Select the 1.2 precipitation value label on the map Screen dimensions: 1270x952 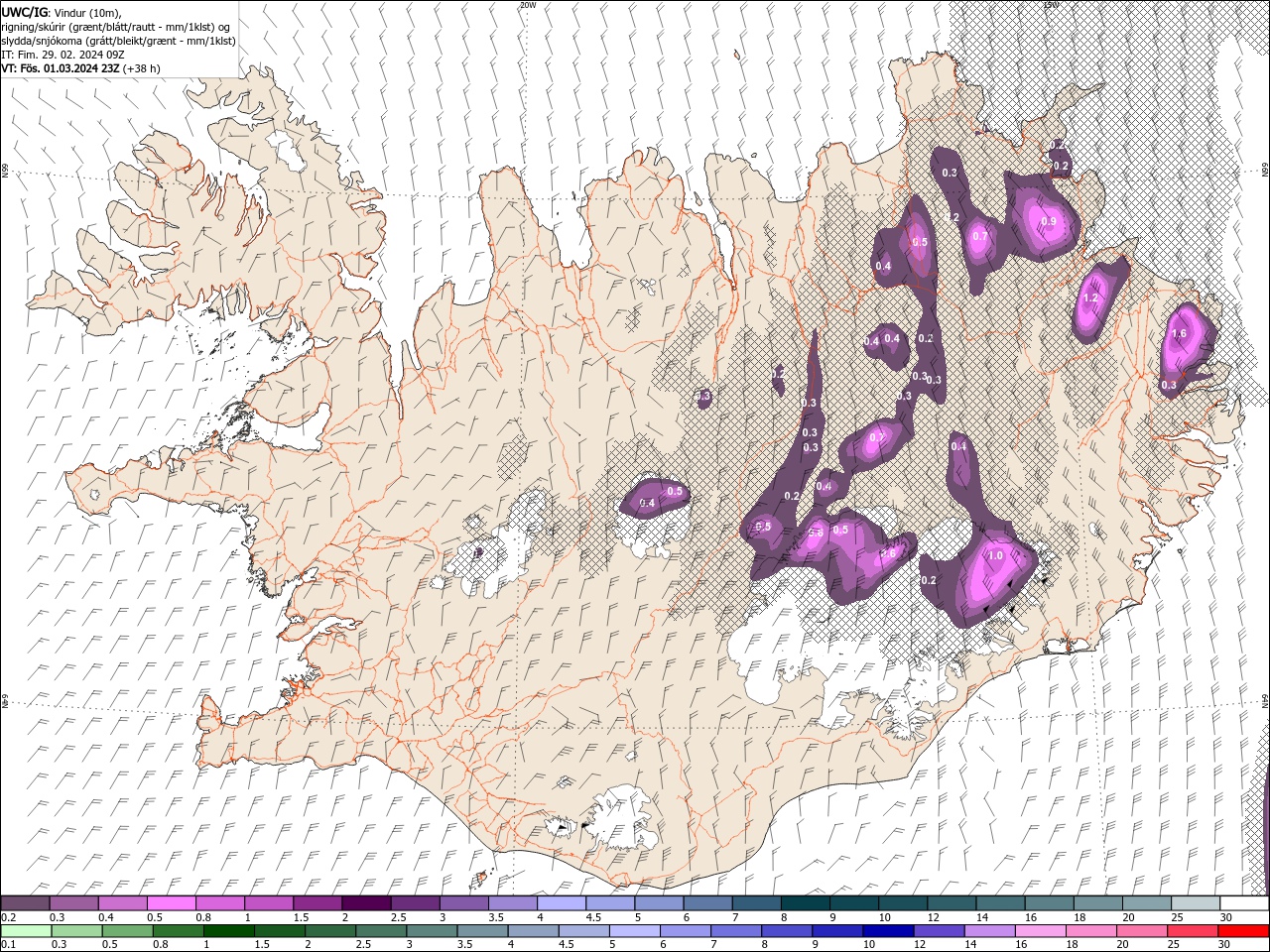click(1091, 298)
